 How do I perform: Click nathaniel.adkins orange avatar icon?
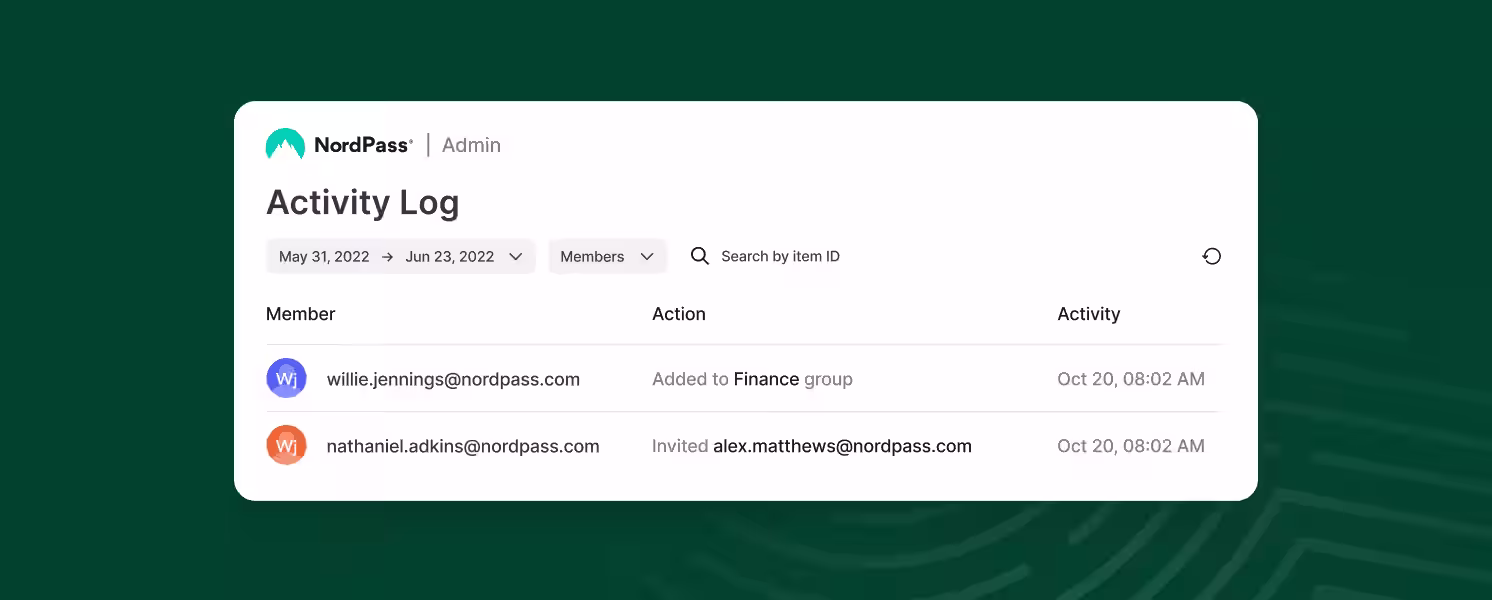(x=286, y=446)
